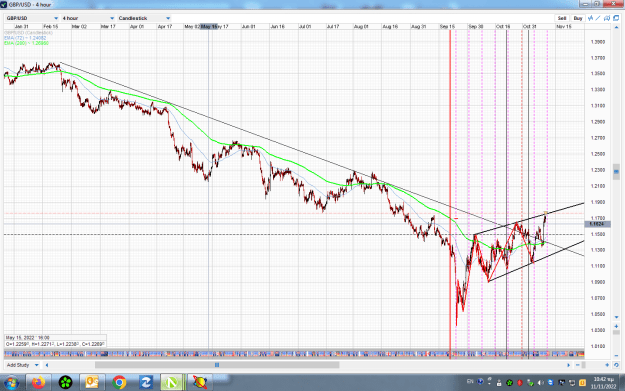625x391 pixels.
Task: Click the Buy button
Action: pyautogui.click(x=578, y=18)
